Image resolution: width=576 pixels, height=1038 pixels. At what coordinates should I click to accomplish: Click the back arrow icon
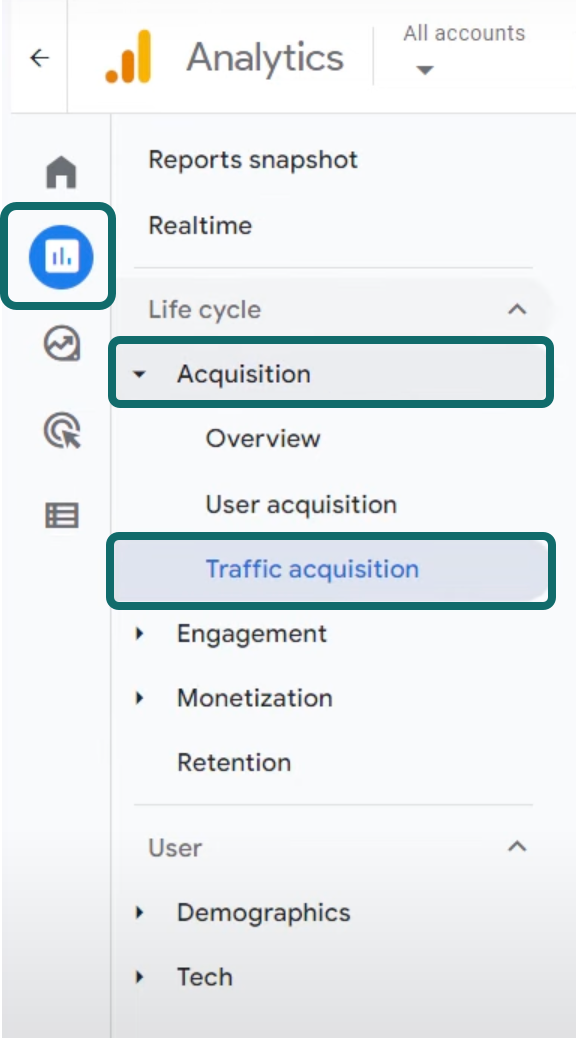(40, 58)
